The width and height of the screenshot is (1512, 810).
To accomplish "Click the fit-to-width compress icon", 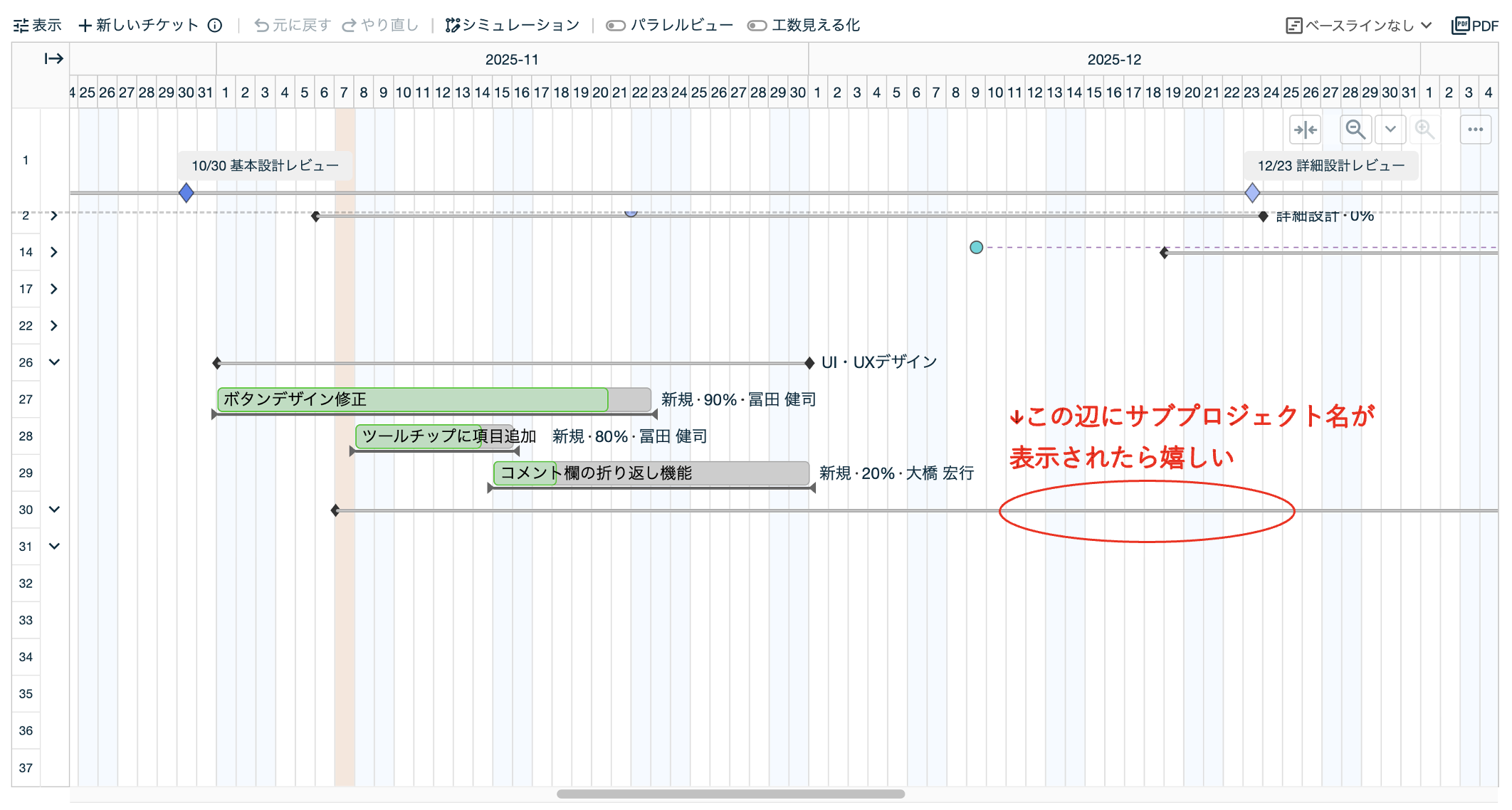I will point(1305,130).
